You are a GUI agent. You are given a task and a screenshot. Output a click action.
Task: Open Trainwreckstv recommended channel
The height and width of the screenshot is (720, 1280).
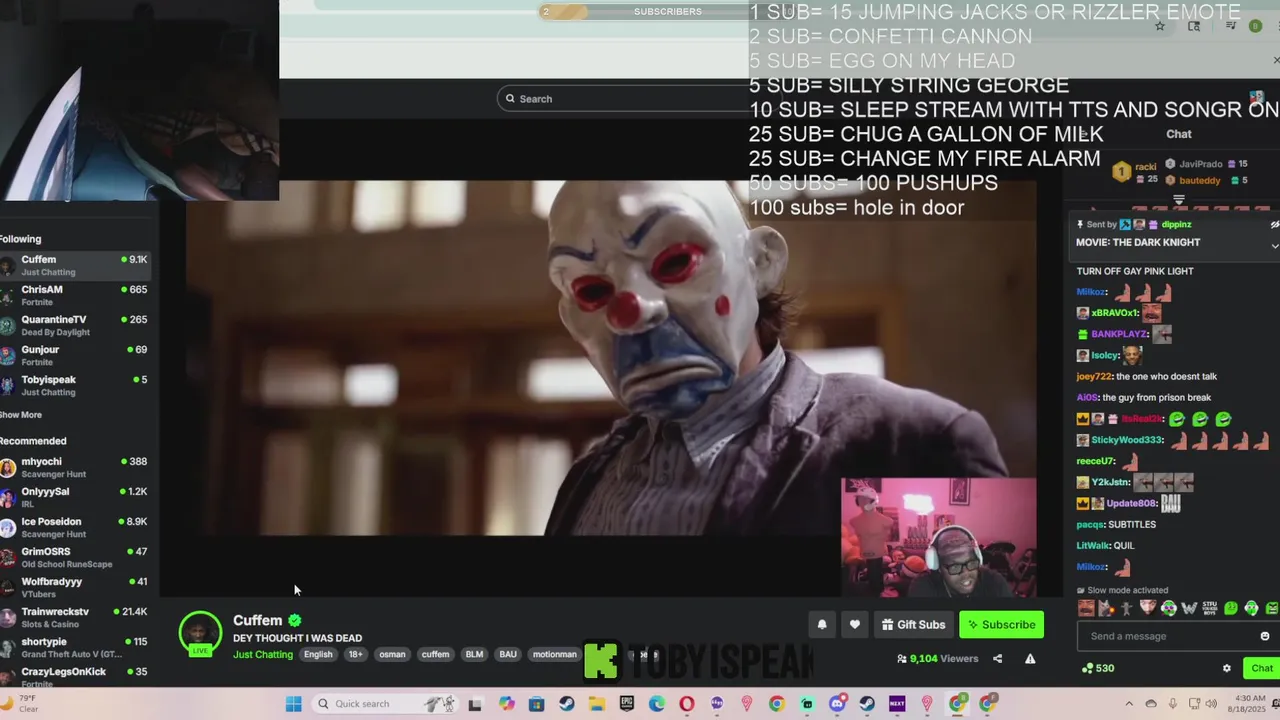75,617
